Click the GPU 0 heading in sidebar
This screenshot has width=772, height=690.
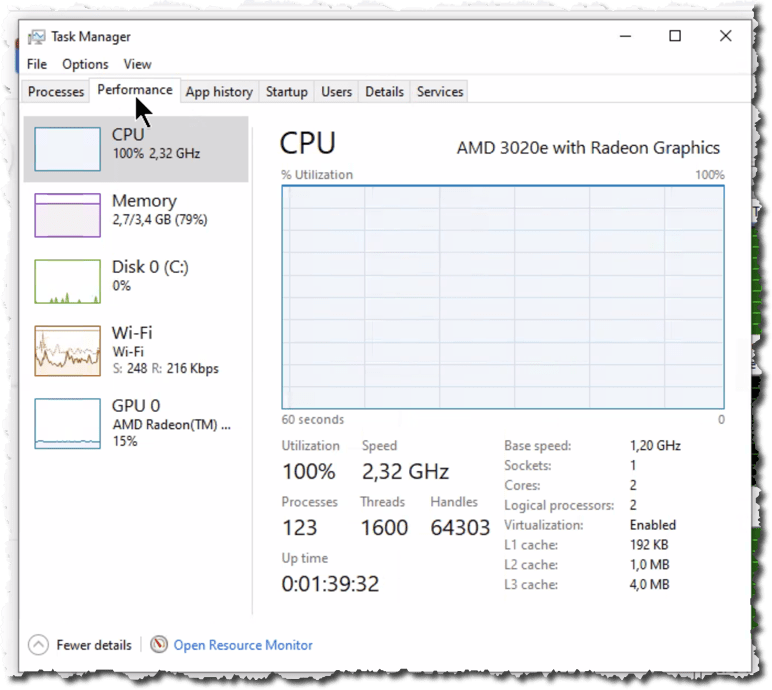point(136,406)
